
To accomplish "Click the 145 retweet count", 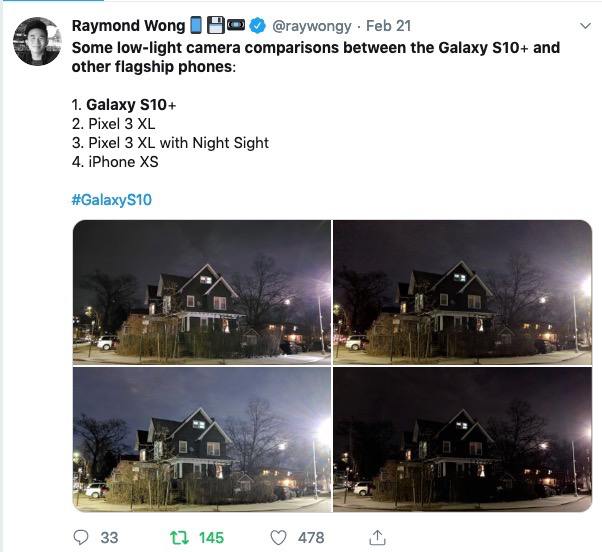I will coord(211,537).
